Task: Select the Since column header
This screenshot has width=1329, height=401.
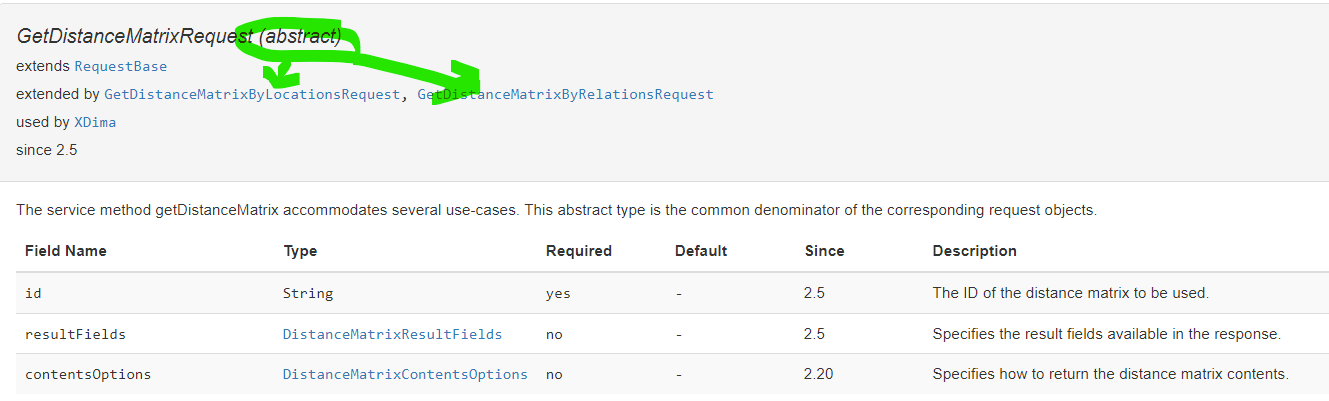Action: [x=824, y=251]
